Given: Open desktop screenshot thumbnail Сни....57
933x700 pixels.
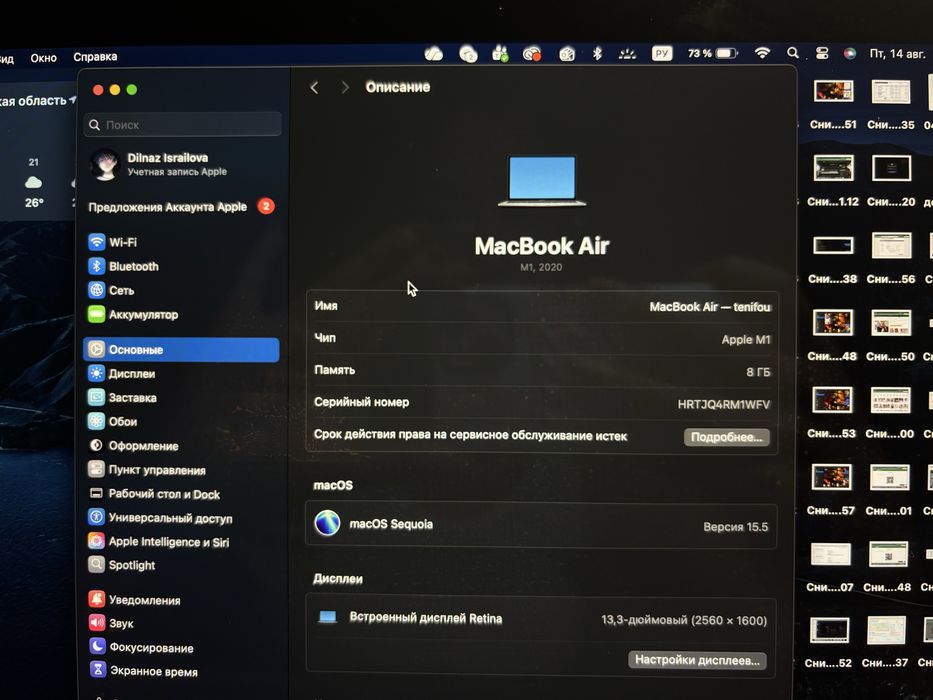Looking at the screenshot, I should pos(832,477).
